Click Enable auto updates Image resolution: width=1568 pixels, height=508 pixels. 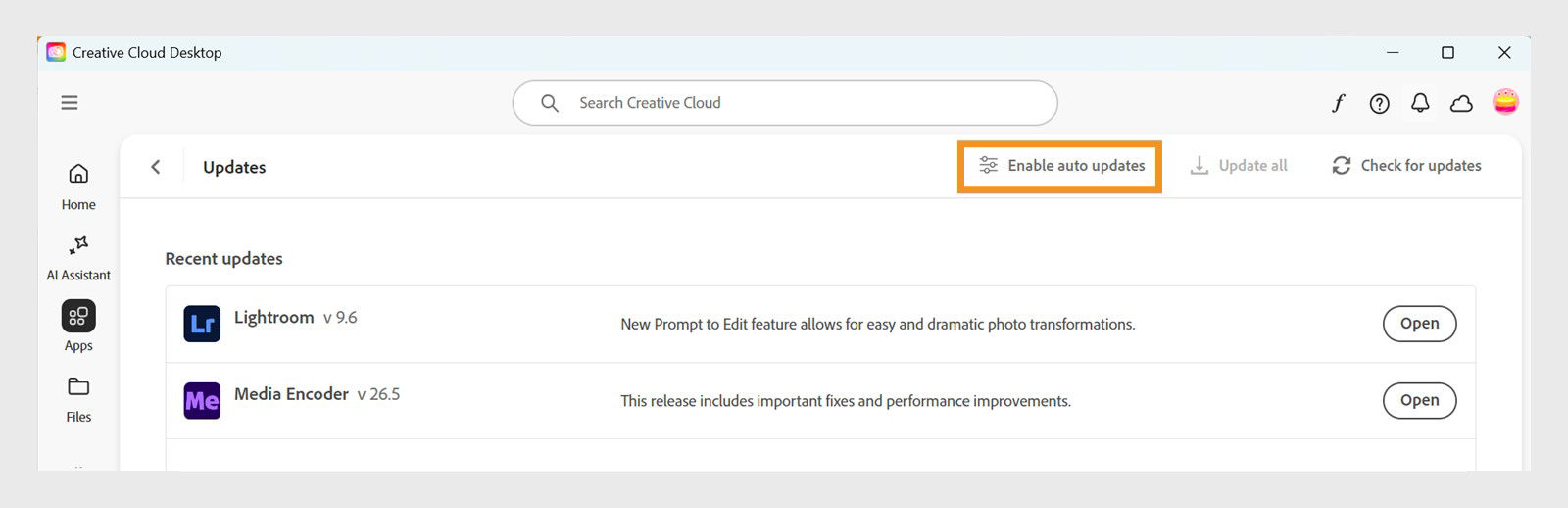click(x=1061, y=166)
